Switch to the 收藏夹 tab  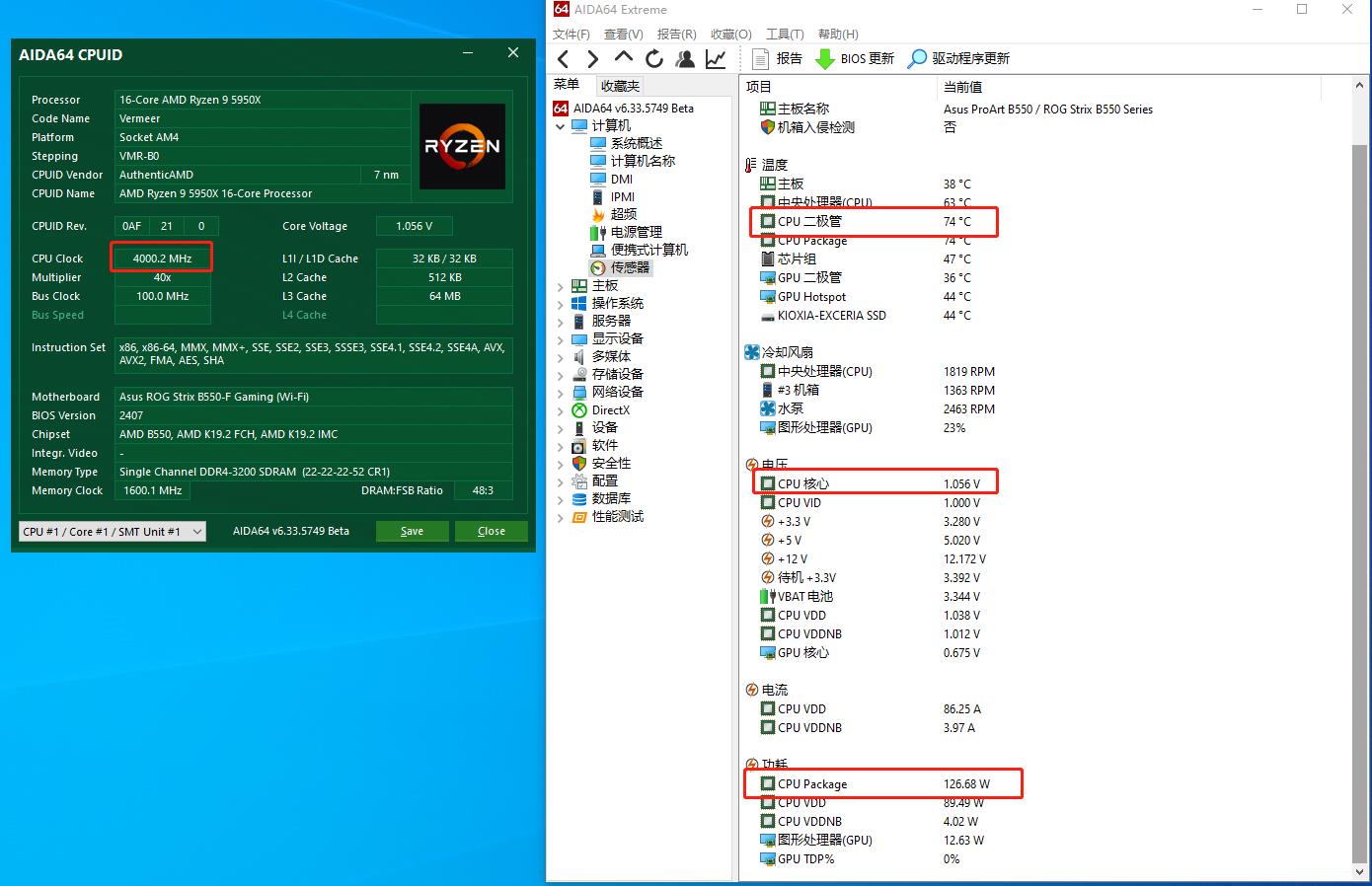[620, 86]
